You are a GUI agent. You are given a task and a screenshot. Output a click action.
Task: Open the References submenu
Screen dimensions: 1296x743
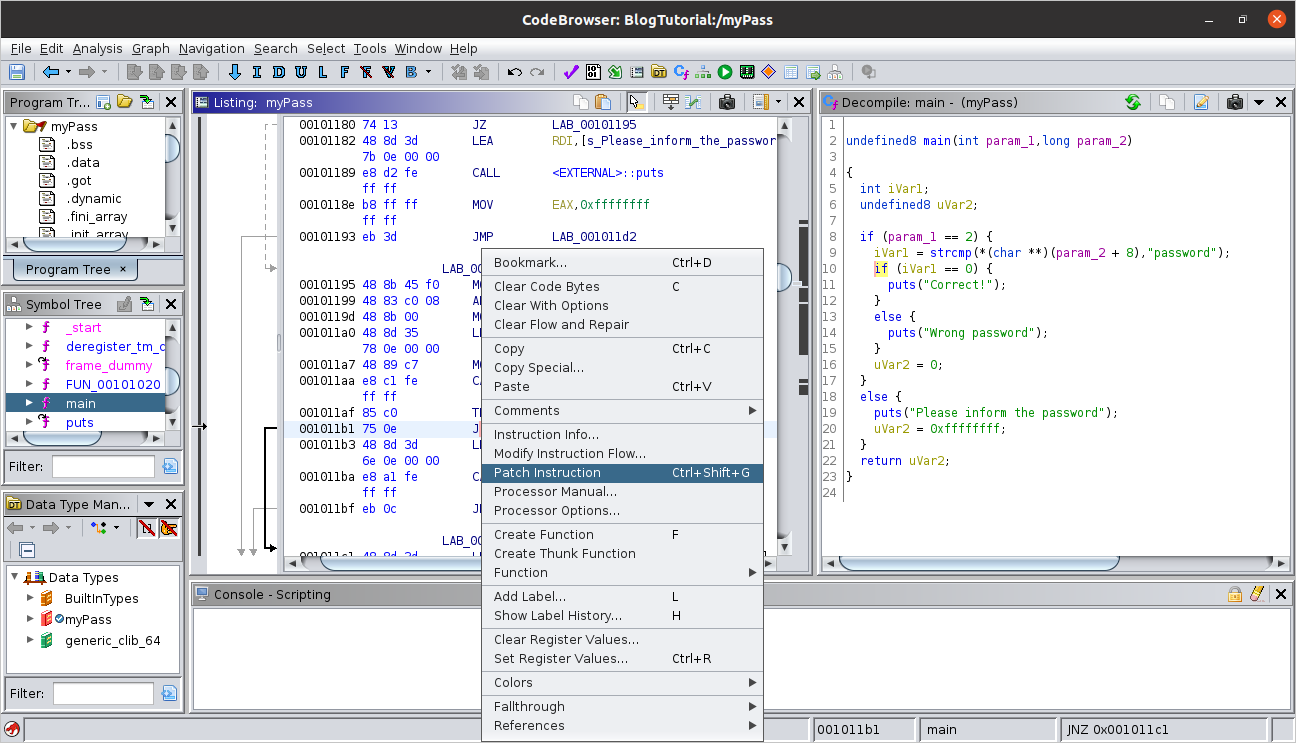click(622, 725)
